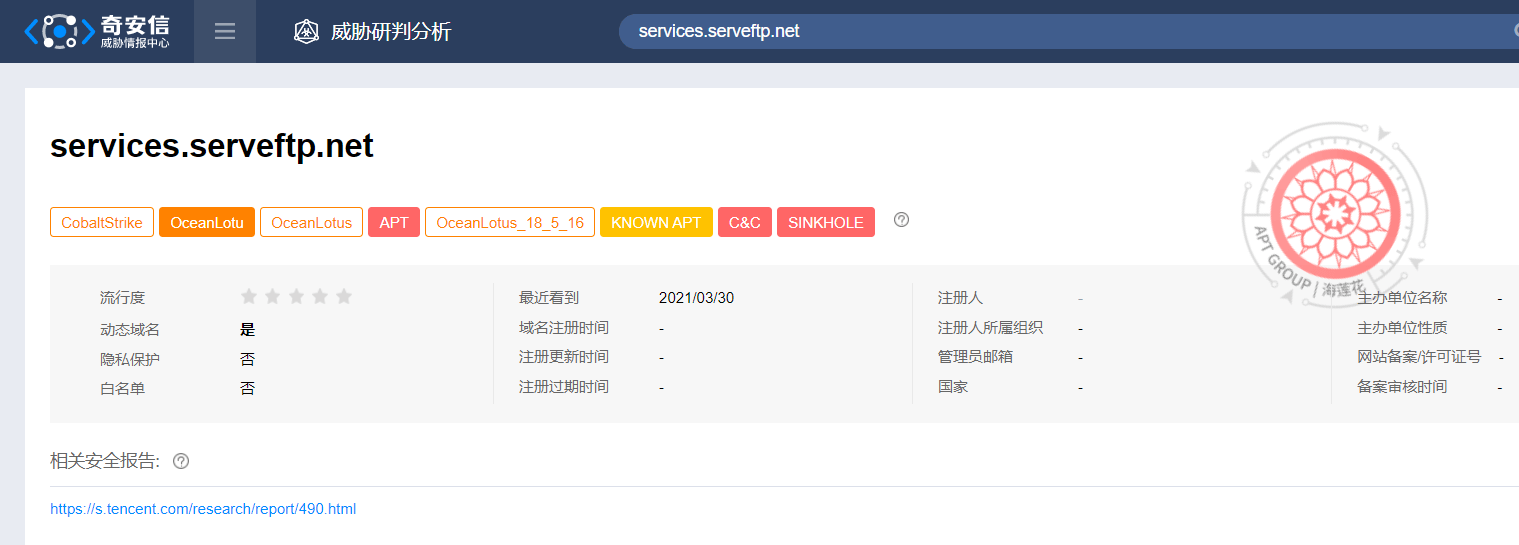
Task: Click the 注册过期时间 label
Action: point(564,387)
